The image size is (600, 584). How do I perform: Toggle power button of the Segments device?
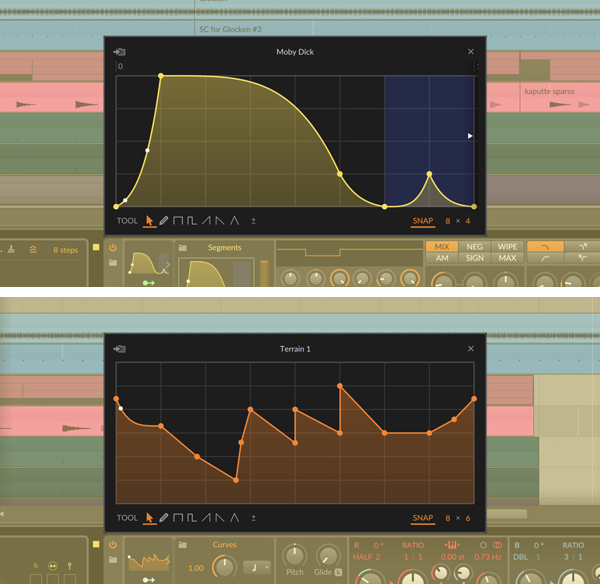(x=113, y=248)
